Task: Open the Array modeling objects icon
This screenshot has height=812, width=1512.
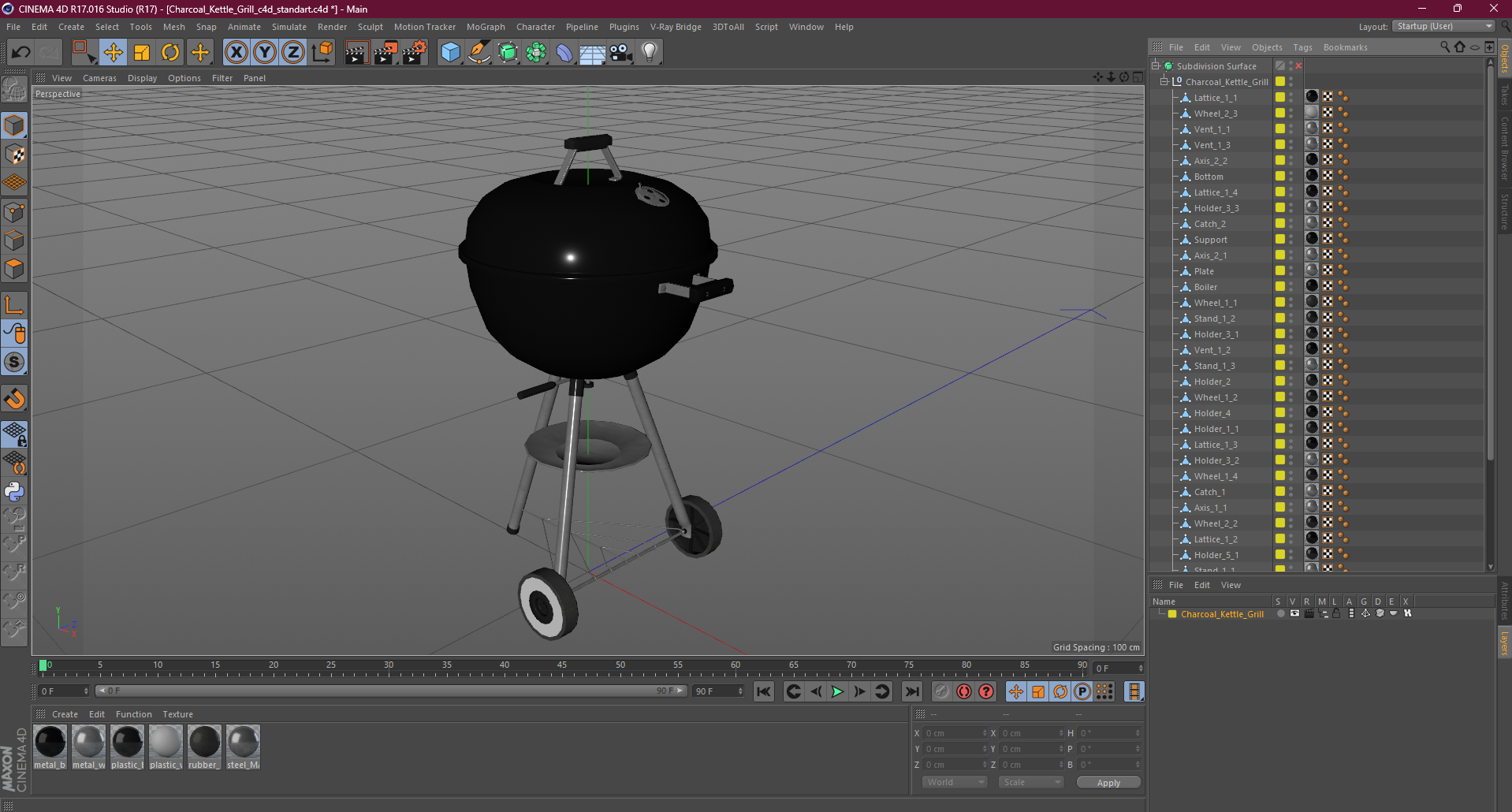Action: [536, 52]
